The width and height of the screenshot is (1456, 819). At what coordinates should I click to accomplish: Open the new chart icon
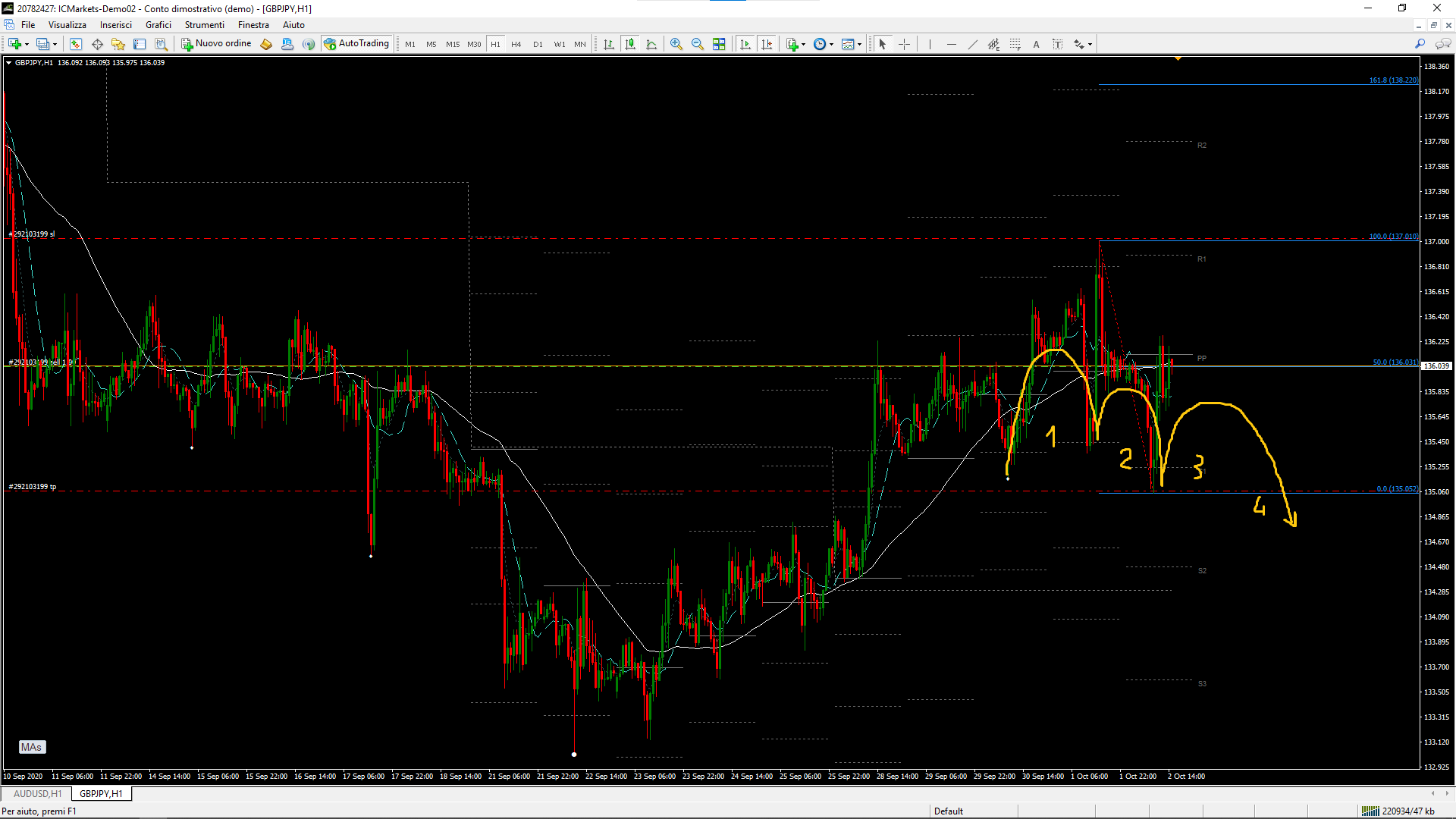14,44
